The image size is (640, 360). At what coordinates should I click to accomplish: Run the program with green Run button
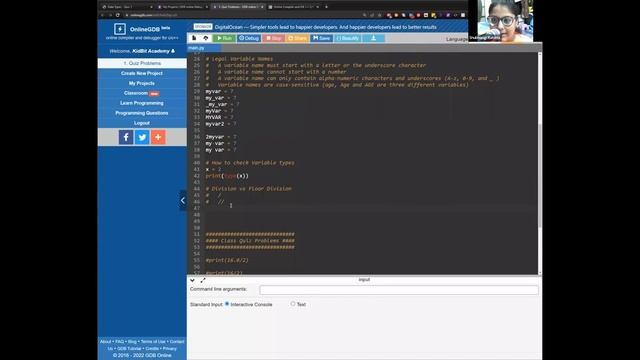tap(224, 38)
